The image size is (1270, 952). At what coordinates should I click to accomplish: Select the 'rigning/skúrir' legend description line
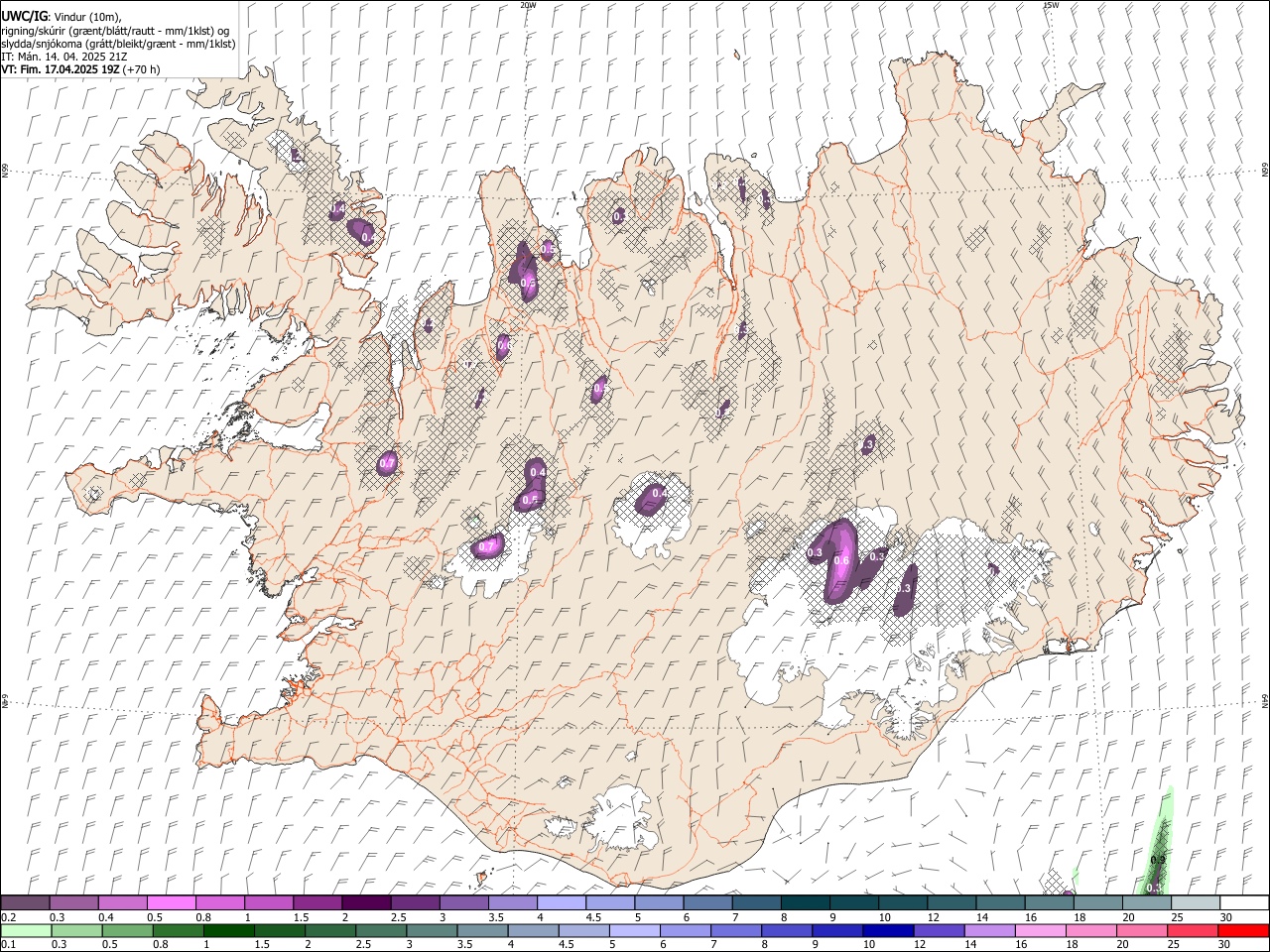[115, 30]
